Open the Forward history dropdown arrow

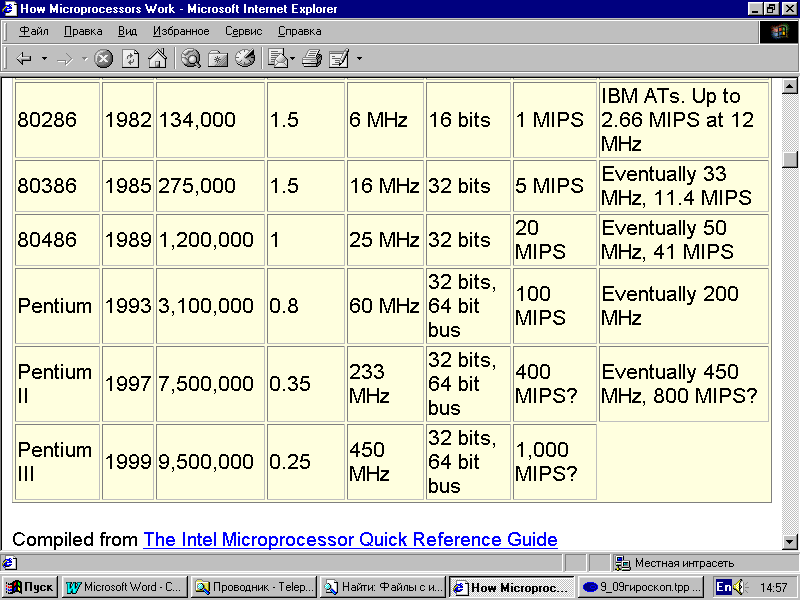click(x=85, y=59)
